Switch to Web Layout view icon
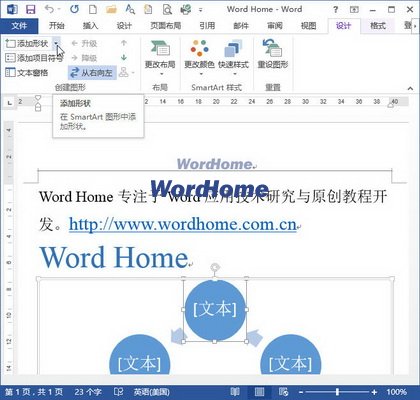 (x=283, y=392)
